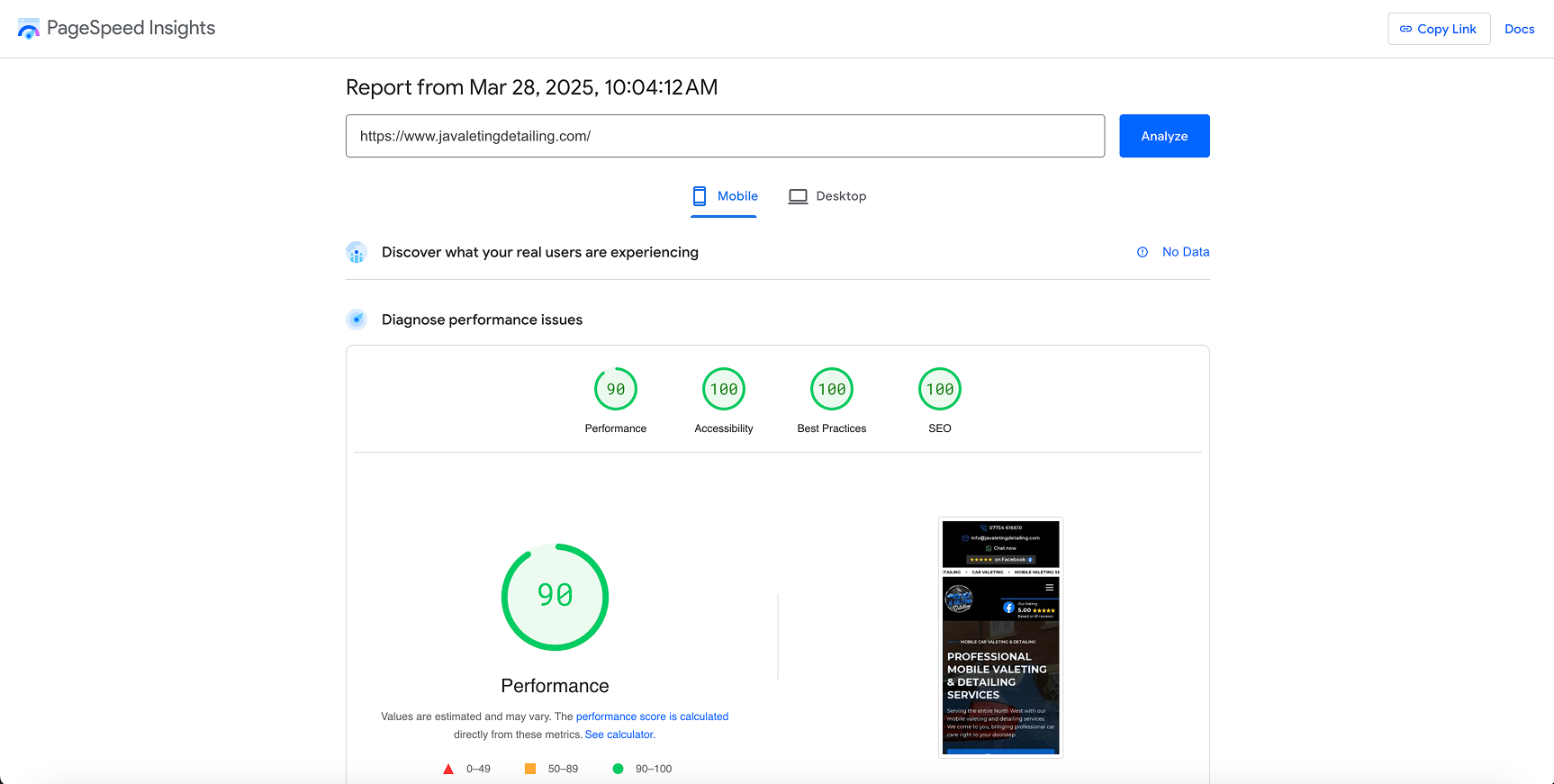Switch to the Mobile tab
Screen dimensions: 1554x784
tap(724, 196)
